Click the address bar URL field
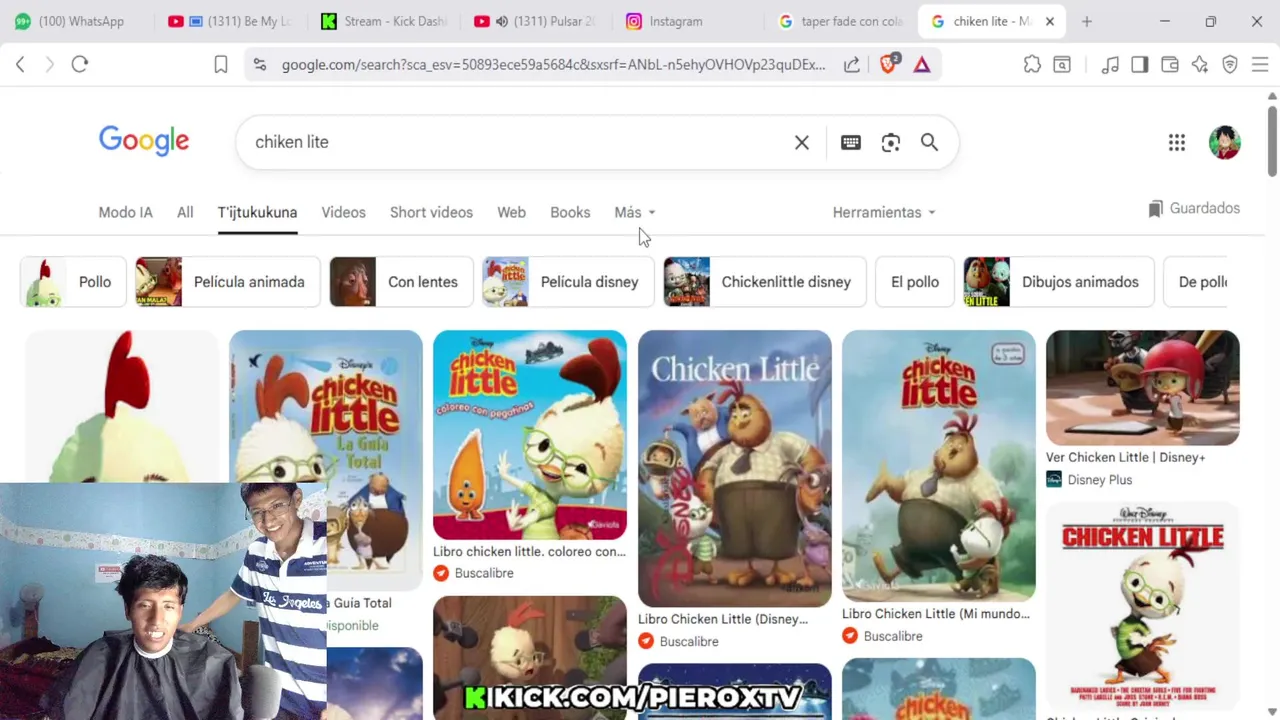 tap(553, 64)
